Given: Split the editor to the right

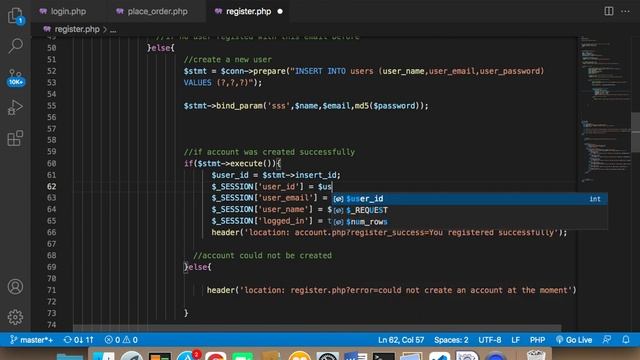Looking at the screenshot, I should [x=609, y=11].
